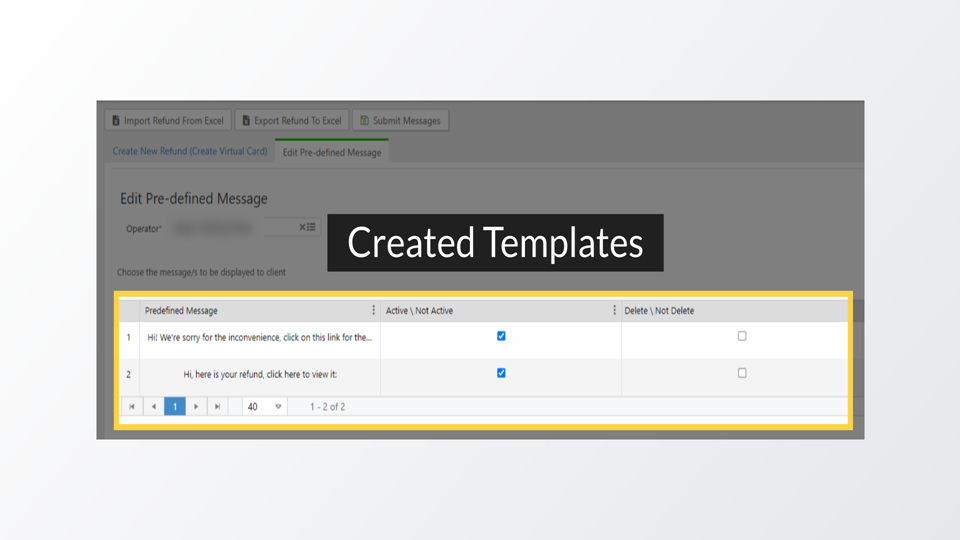Image resolution: width=960 pixels, height=540 pixels.
Task: Check the Delete checkbox for row 2
Action: (742, 373)
